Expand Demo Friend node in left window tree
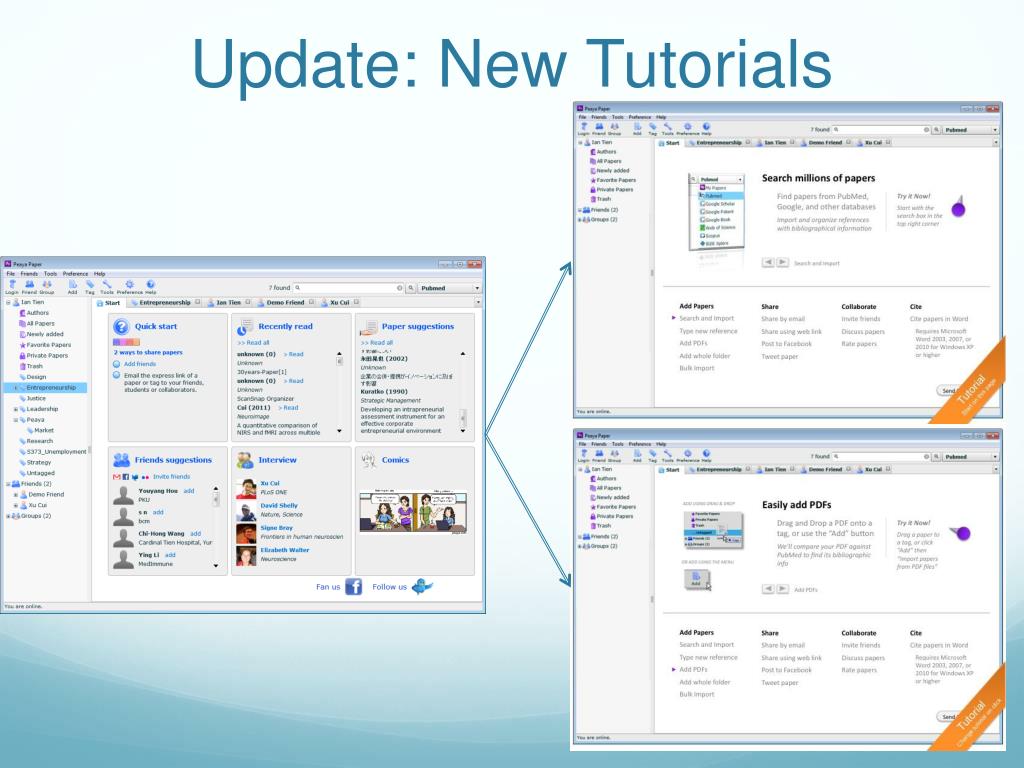The width and height of the screenshot is (1024, 768). tap(16, 495)
